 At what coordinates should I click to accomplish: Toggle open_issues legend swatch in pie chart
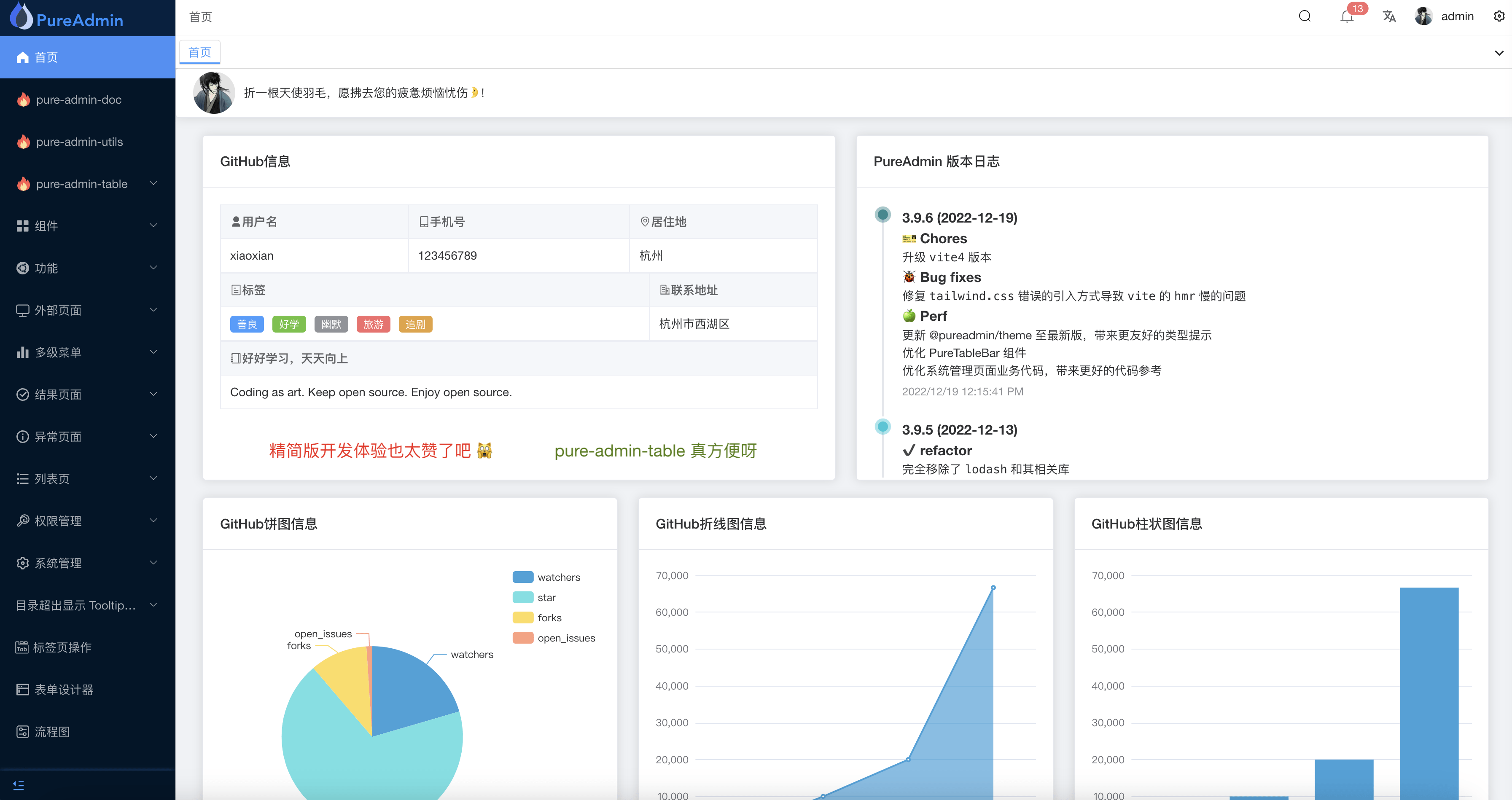click(x=523, y=638)
